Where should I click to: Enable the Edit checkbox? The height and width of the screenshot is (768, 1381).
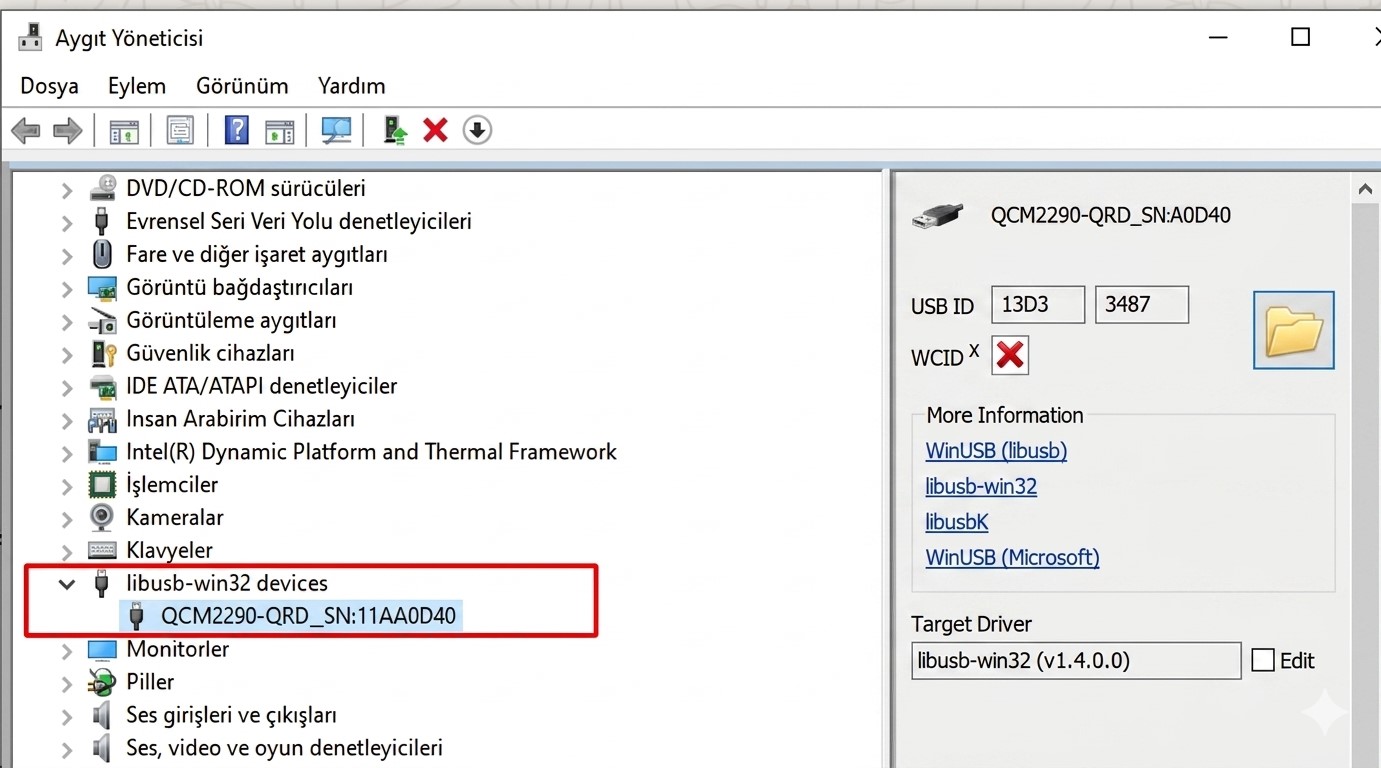1263,660
